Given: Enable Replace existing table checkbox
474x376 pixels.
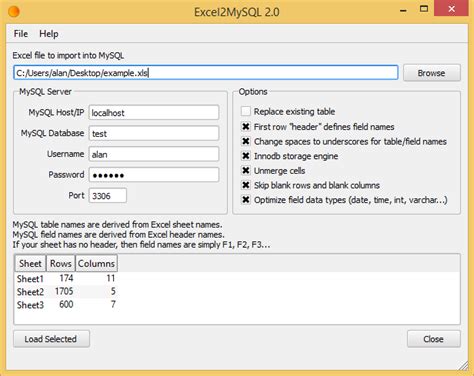Looking at the screenshot, I should (246, 111).
